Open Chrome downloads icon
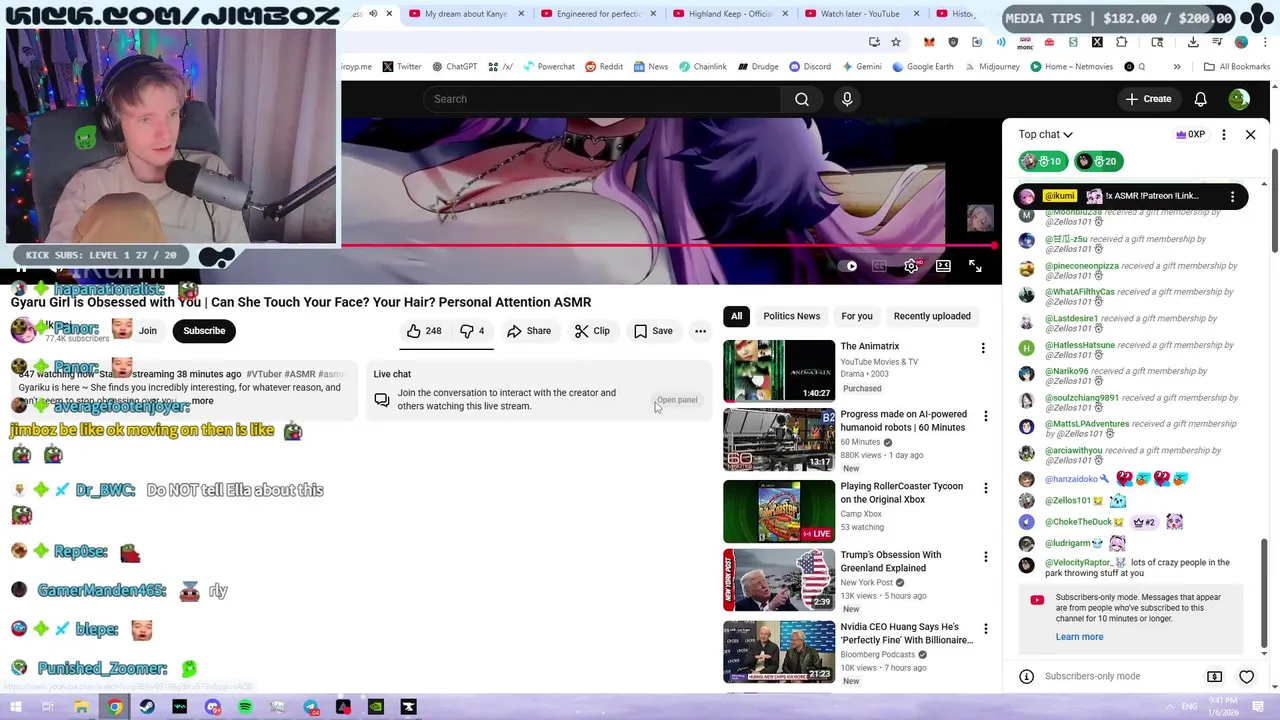The width and height of the screenshot is (1280, 720). (x=1193, y=42)
